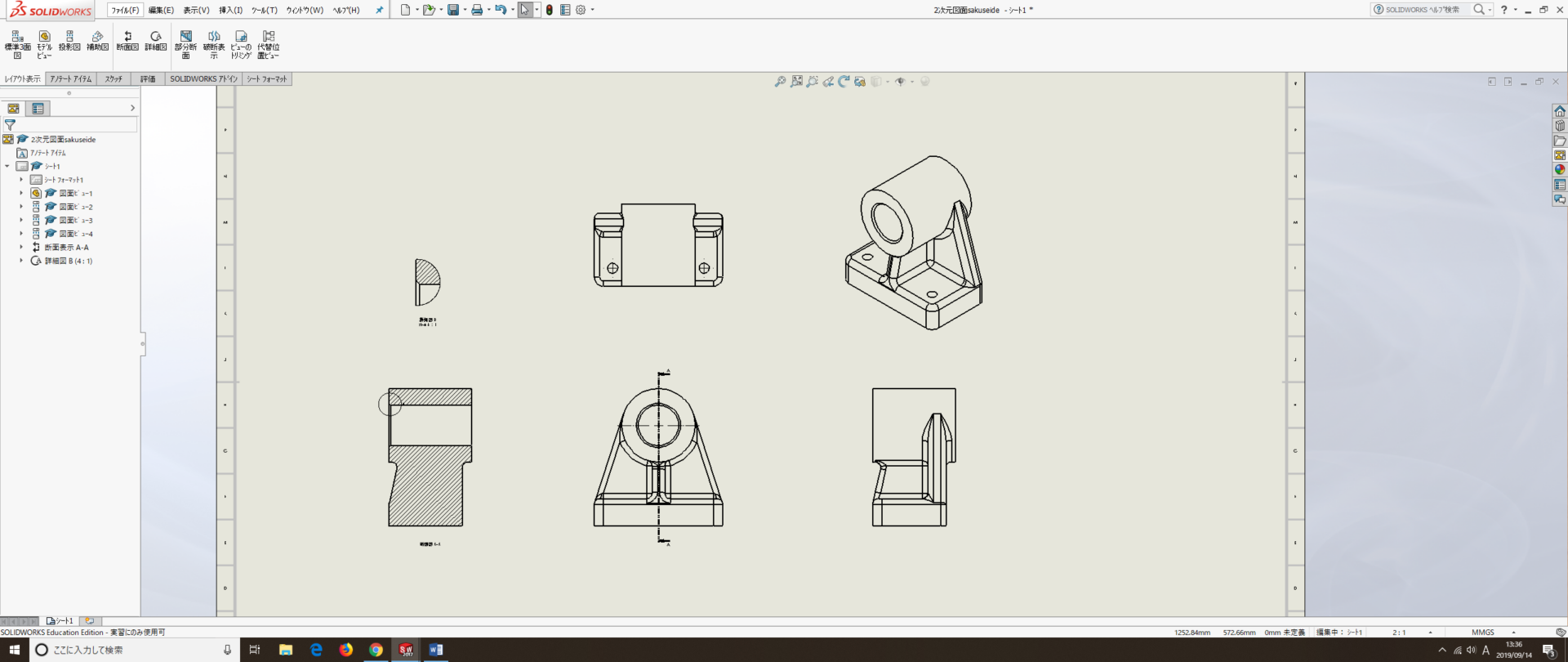Select the Crop View (ビューのトリミング) tool
The image size is (1568, 662).
(241, 44)
